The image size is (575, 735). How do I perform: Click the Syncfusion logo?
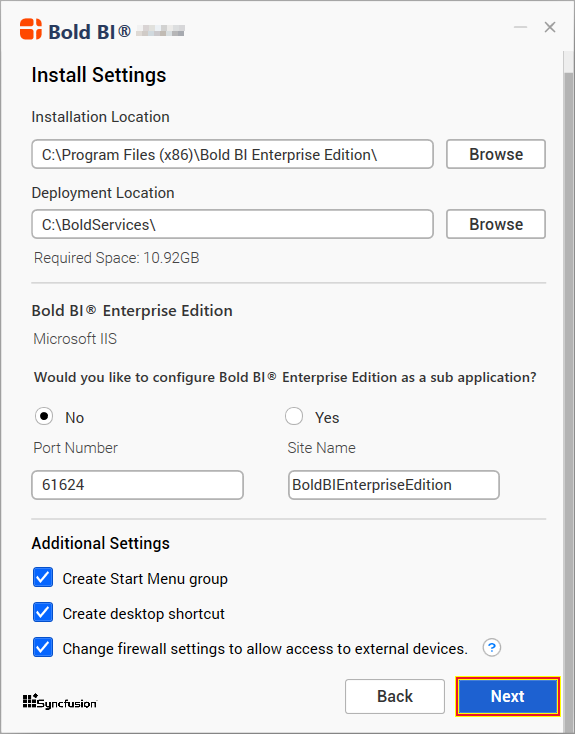(x=60, y=702)
